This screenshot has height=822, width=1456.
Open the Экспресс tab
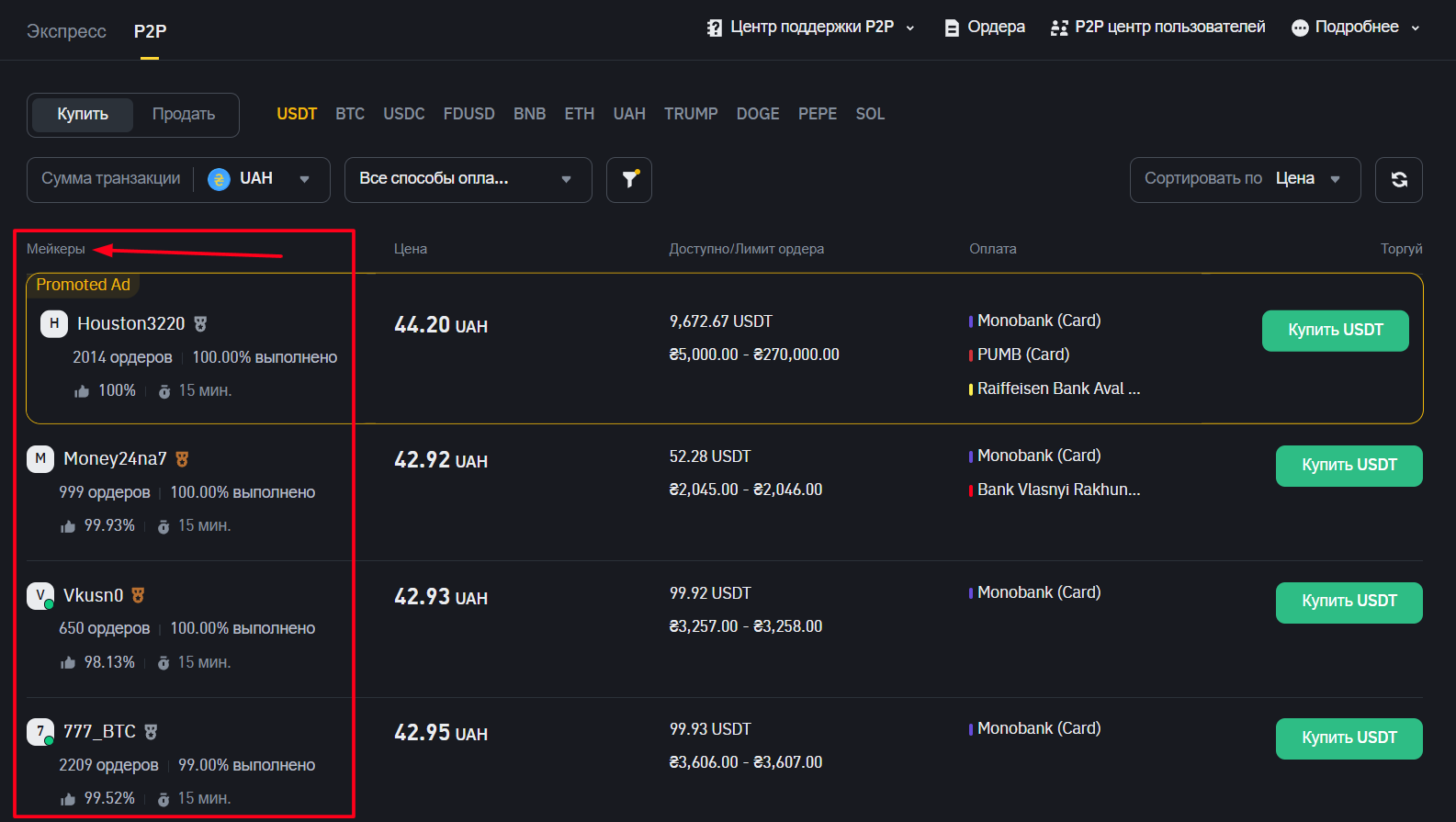click(66, 31)
